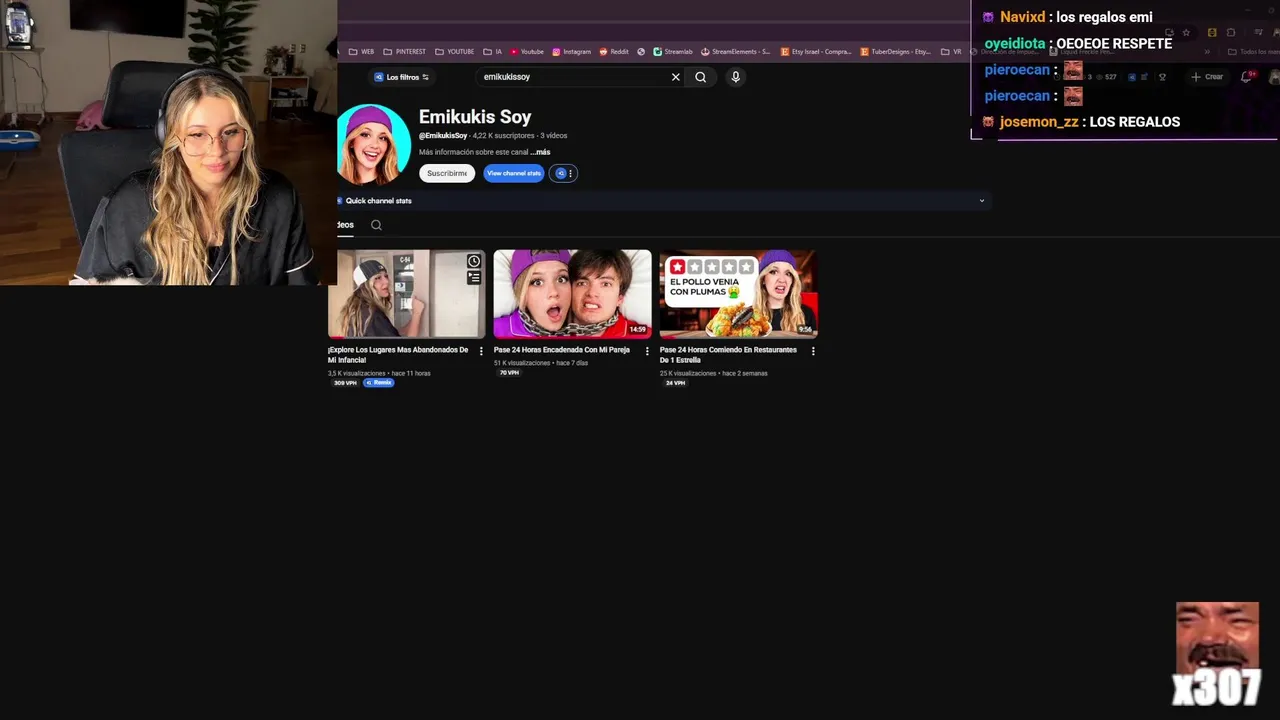
Task: Activate voice search microphone icon
Action: (735, 77)
